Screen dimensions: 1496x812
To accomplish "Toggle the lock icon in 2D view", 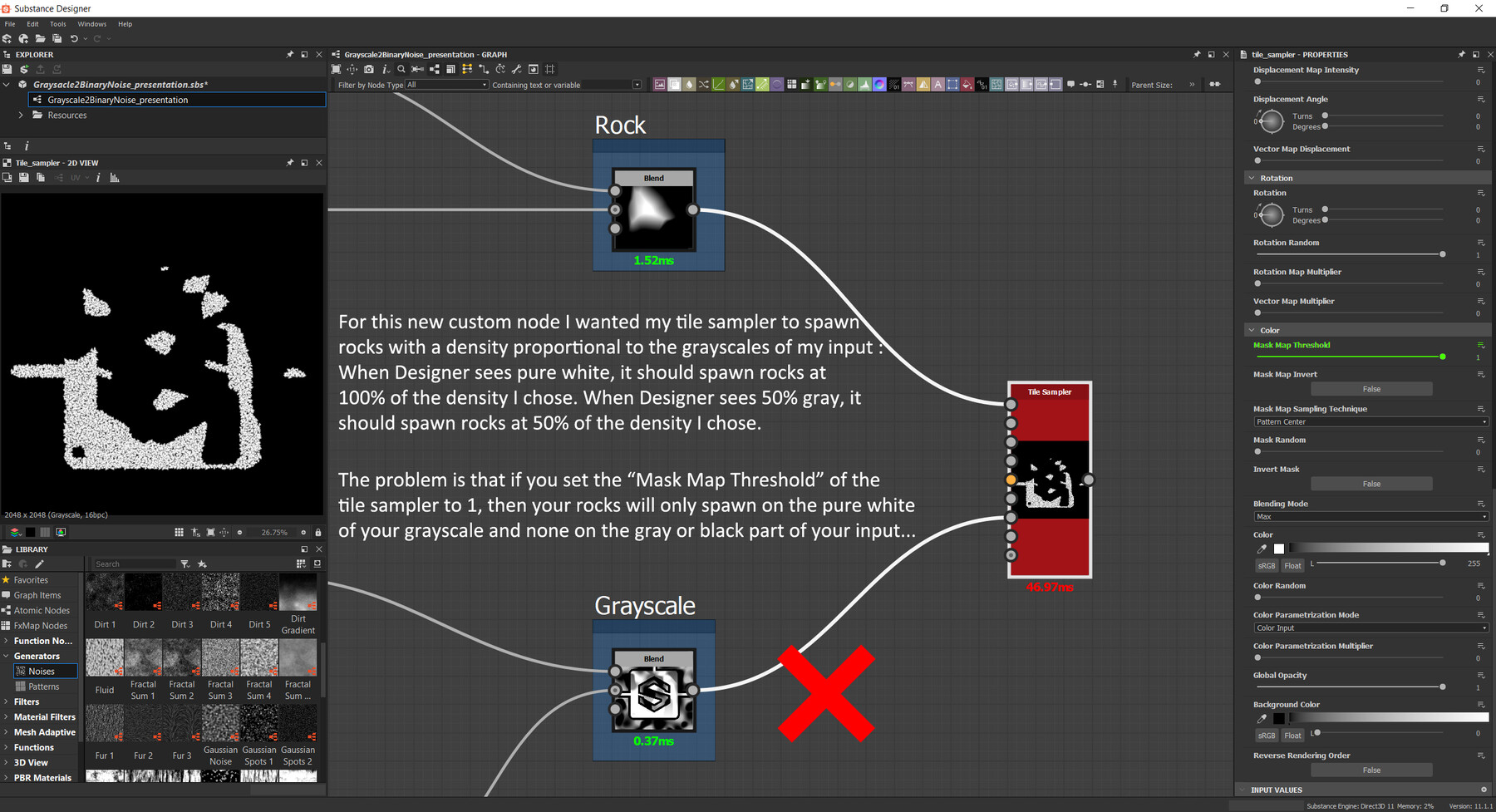I will tap(317, 532).
